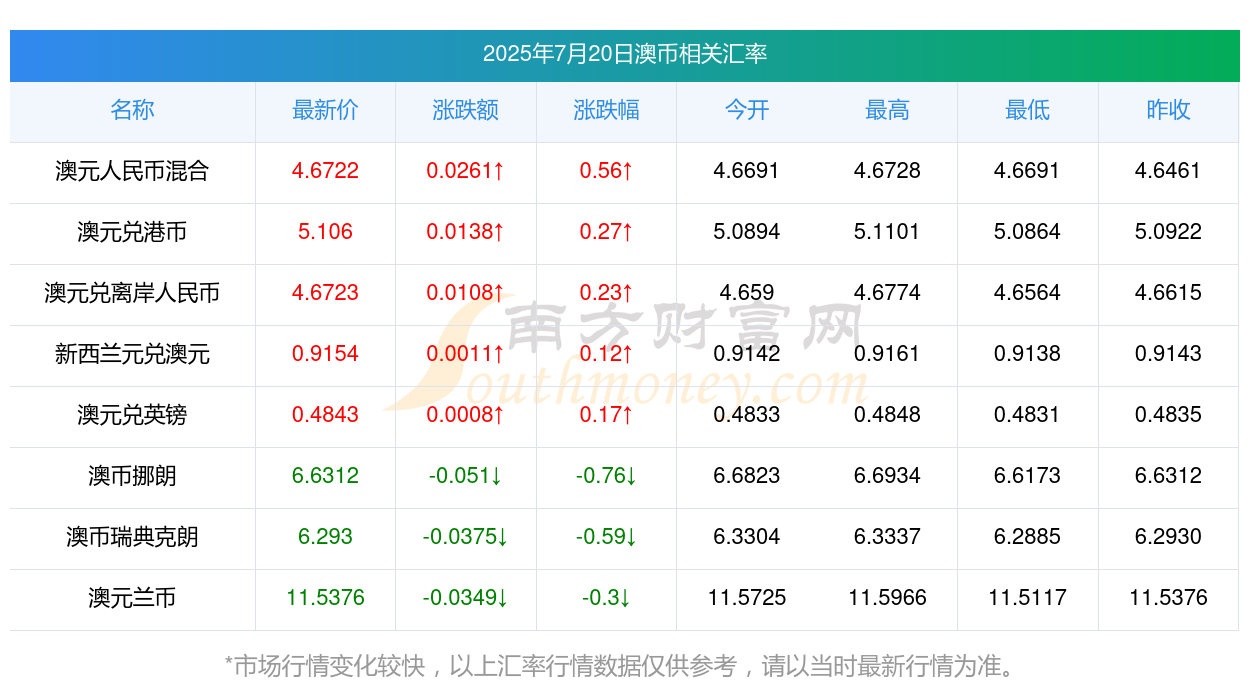Click the row name 澳元兰币

tap(132, 598)
